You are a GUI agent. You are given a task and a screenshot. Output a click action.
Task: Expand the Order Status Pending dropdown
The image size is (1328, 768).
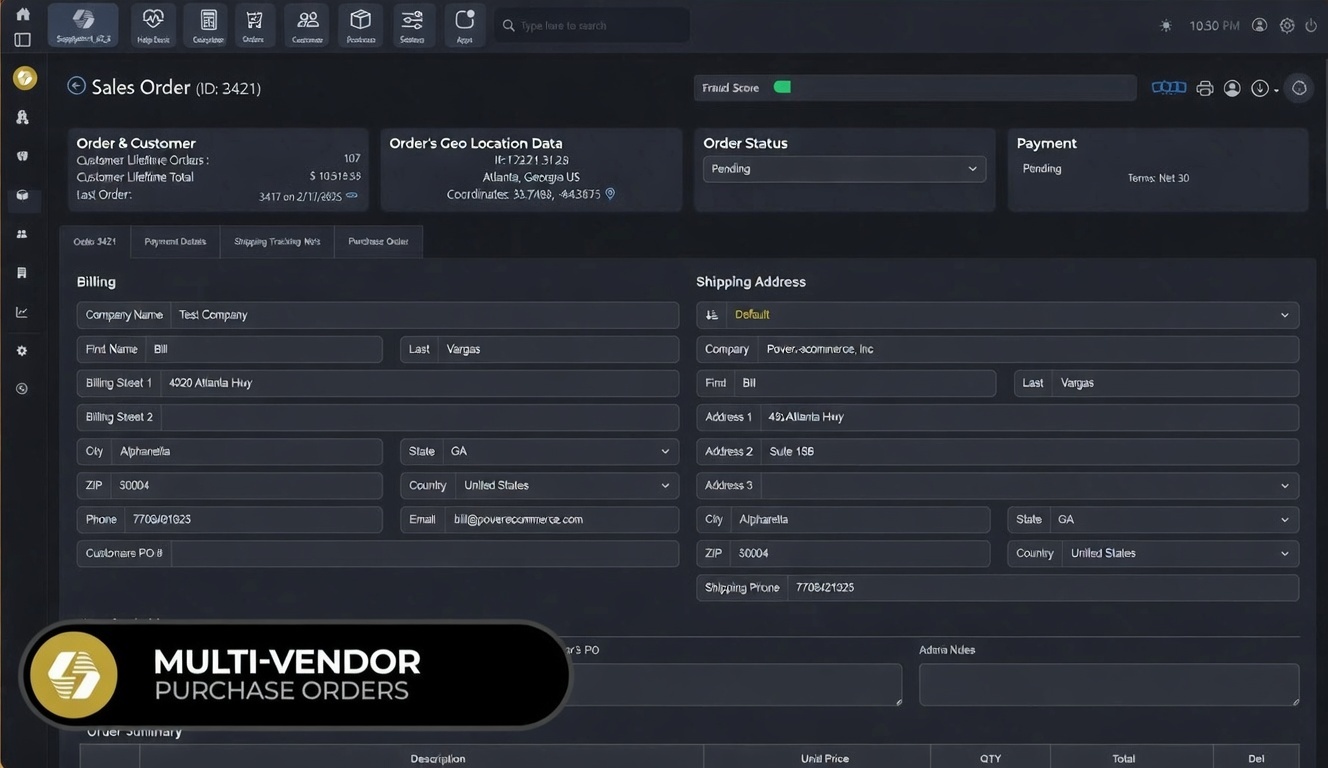tap(844, 169)
